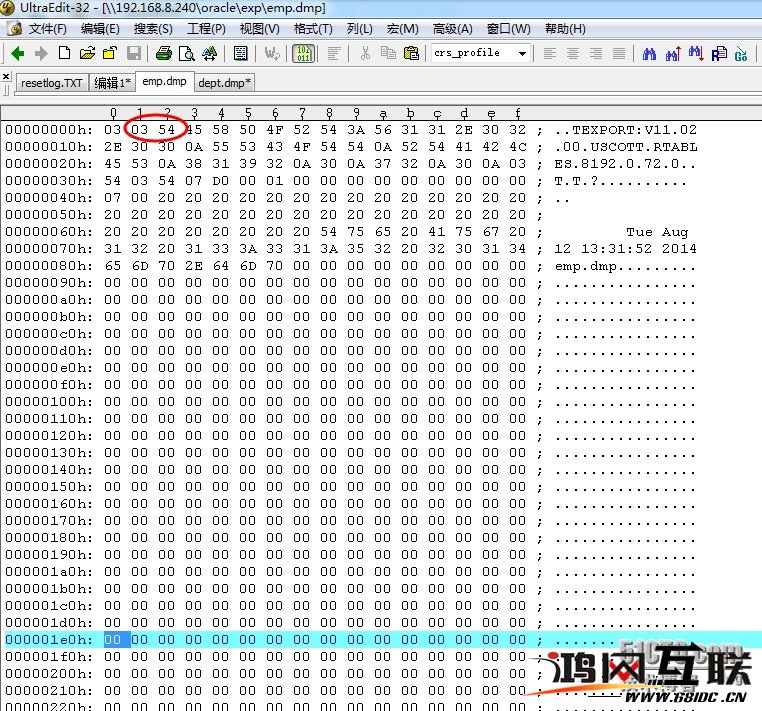The width and height of the screenshot is (762, 711).
Task: Open Find with the binoculars icon
Action: pos(649,53)
